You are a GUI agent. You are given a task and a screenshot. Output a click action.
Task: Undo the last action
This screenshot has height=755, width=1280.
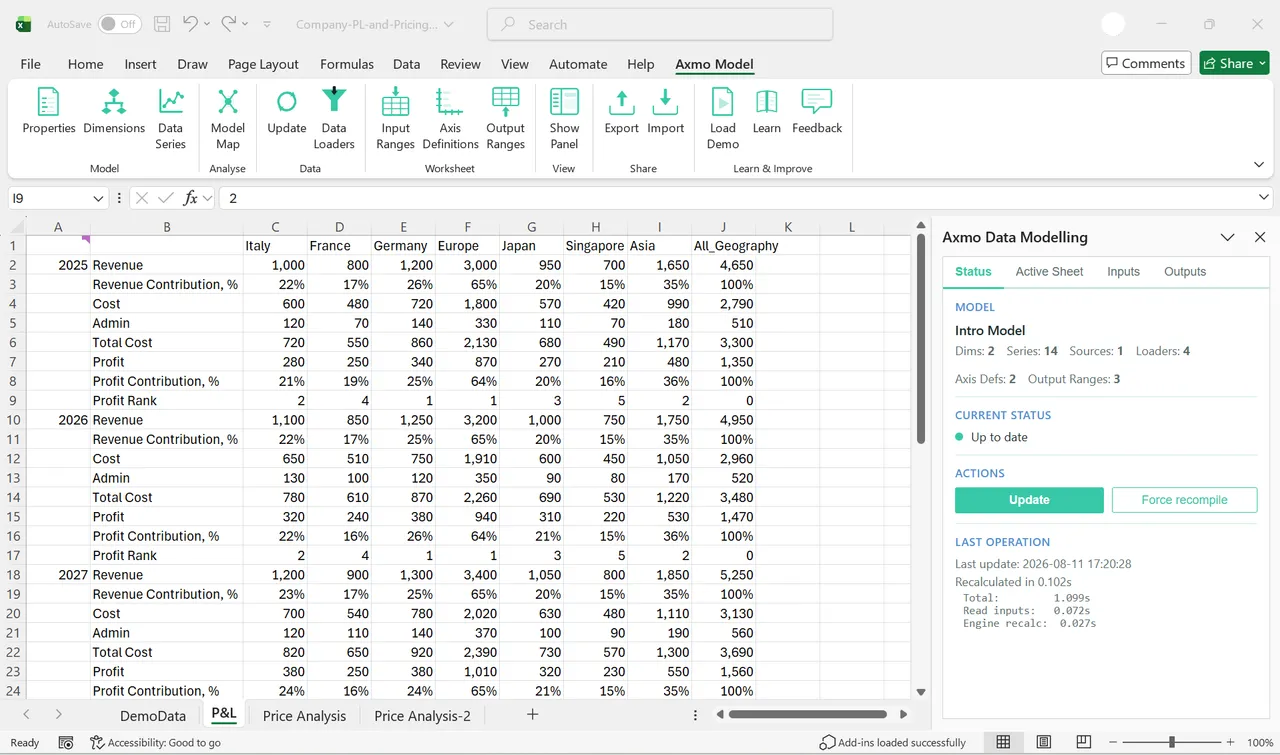pyautogui.click(x=191, y=24)
